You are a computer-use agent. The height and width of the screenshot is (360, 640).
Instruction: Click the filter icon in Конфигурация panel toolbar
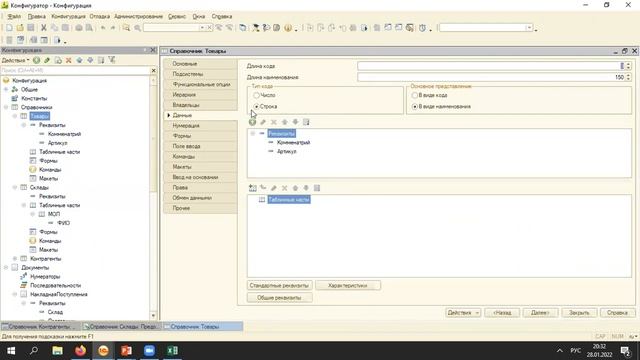tap(111, 60)
